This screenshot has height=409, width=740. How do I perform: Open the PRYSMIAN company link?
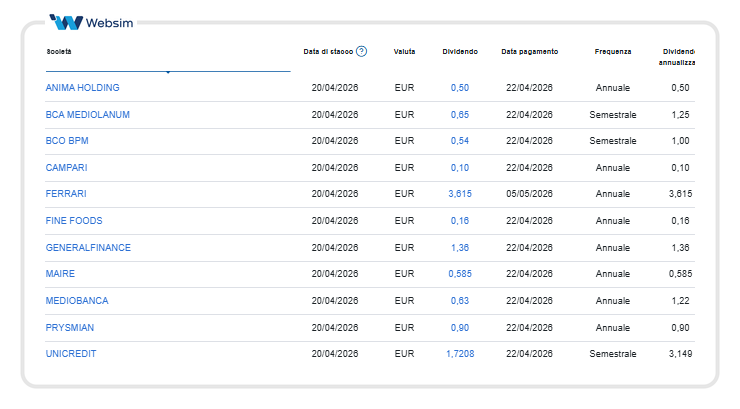click(x=70, y=327)
